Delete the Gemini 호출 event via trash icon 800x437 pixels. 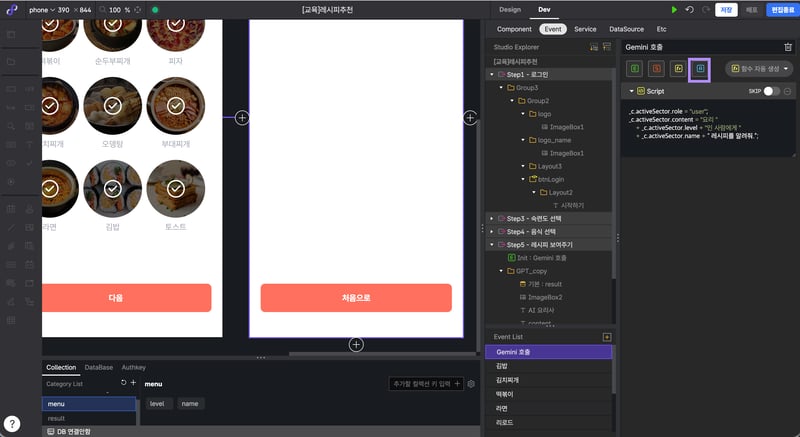[x=788, y=46]
